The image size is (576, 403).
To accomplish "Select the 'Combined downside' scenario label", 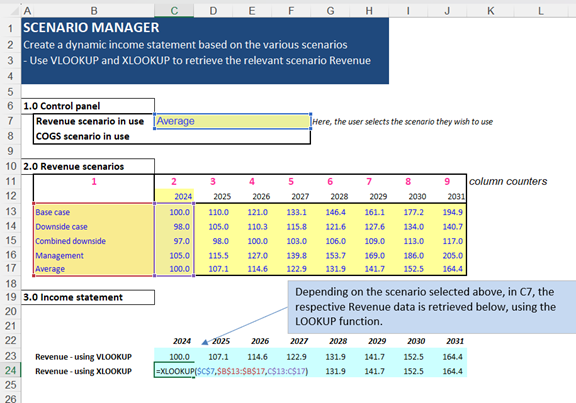I will pyautogui.click(x=71, y=241).
